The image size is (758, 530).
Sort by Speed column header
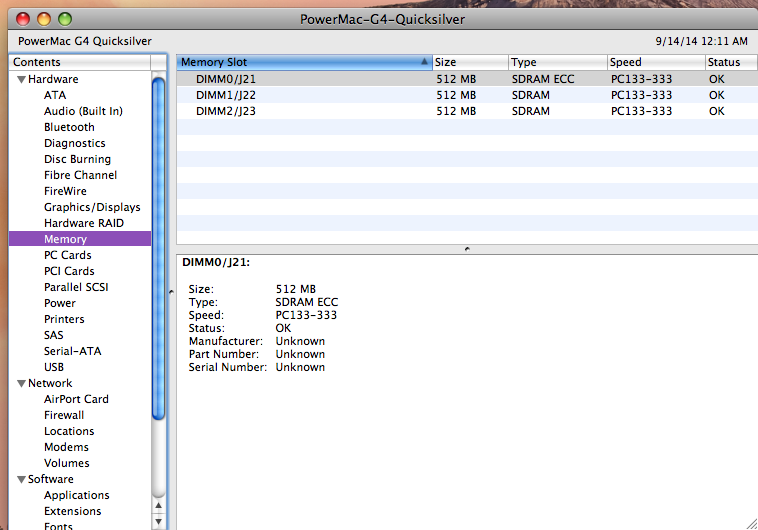656,62
